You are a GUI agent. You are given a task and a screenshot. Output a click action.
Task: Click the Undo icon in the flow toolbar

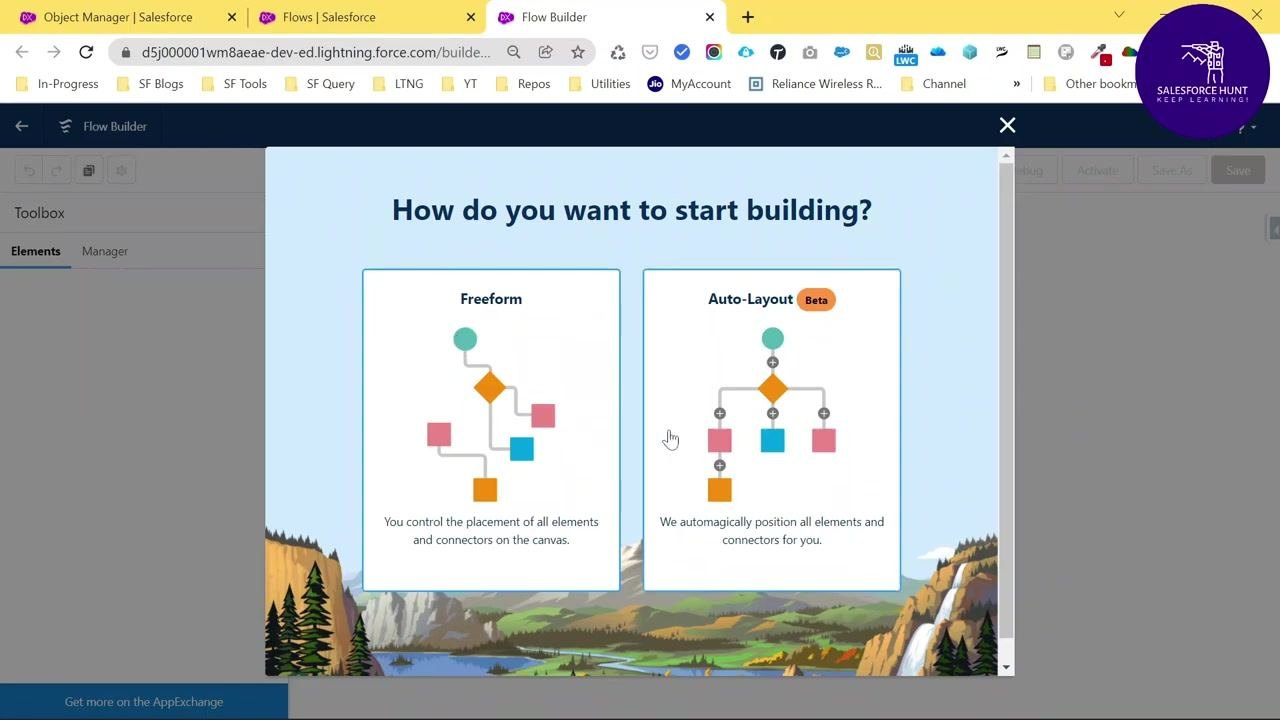[x=29, y=170]
